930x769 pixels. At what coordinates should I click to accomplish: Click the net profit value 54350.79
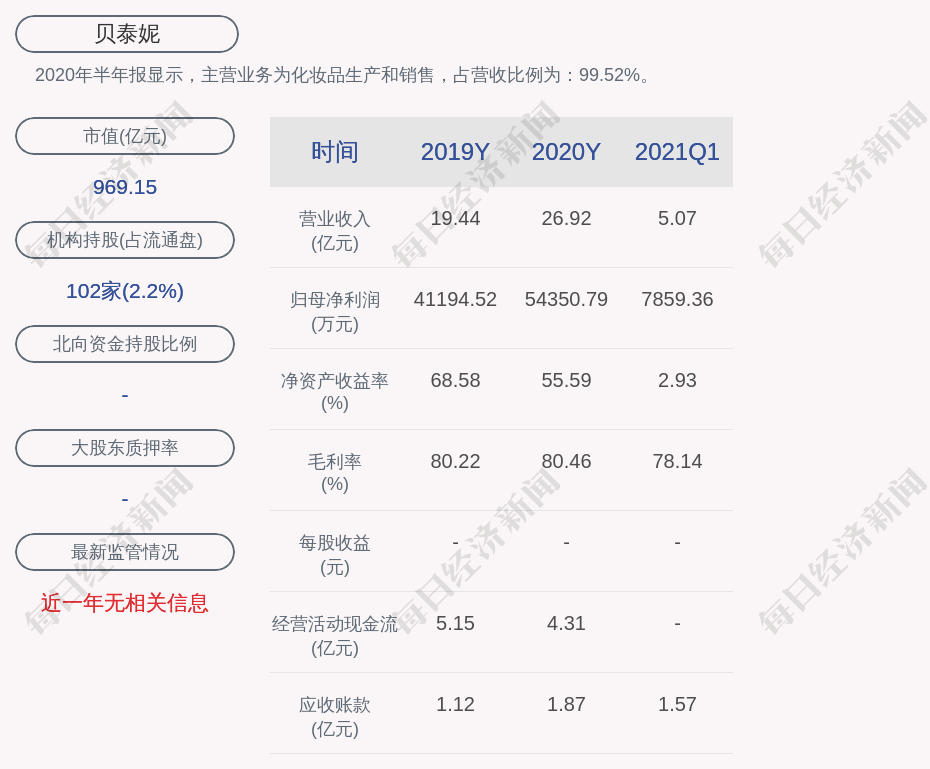(566, 299)
